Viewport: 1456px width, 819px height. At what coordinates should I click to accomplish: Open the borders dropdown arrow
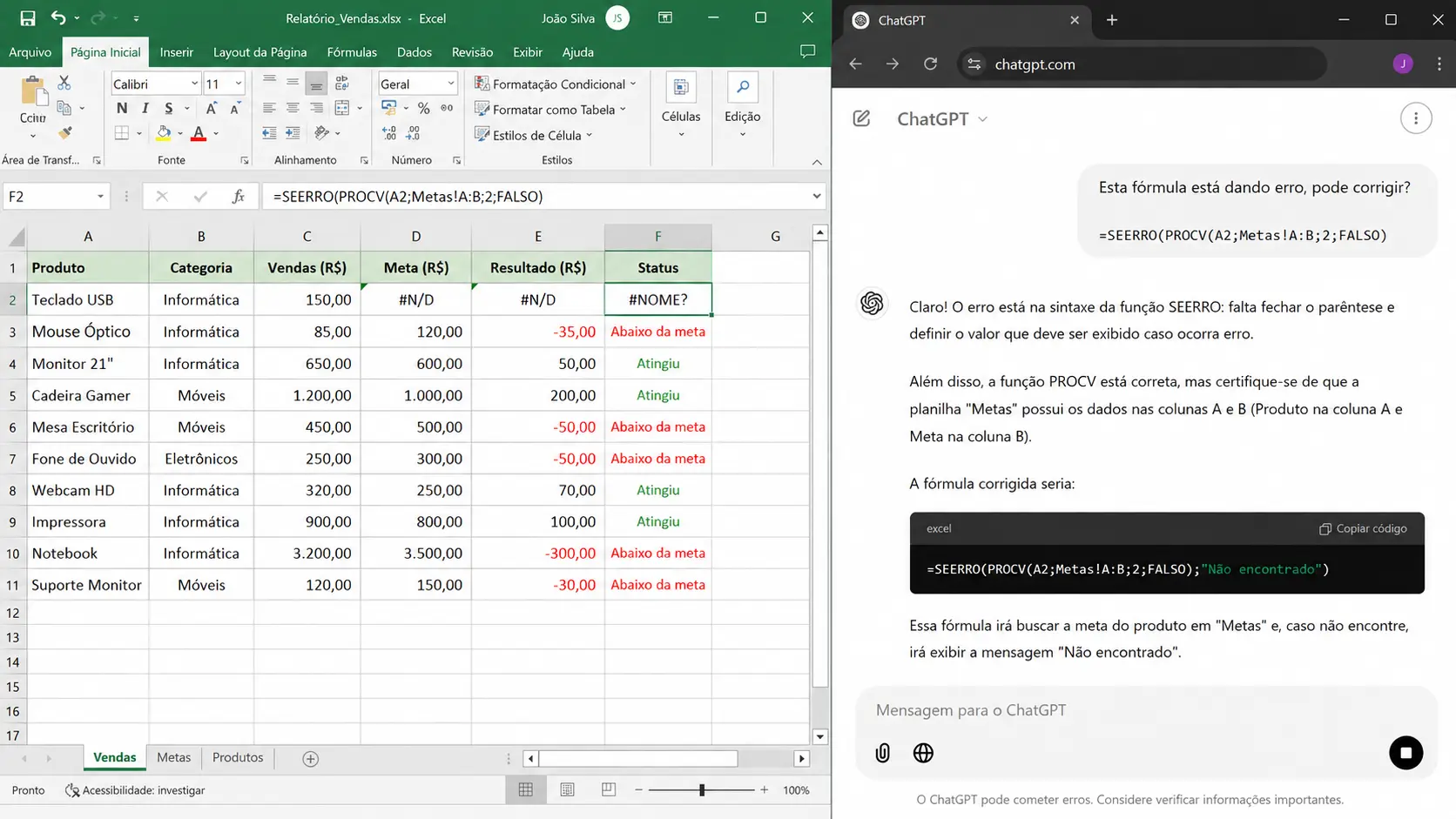(139, 133)
